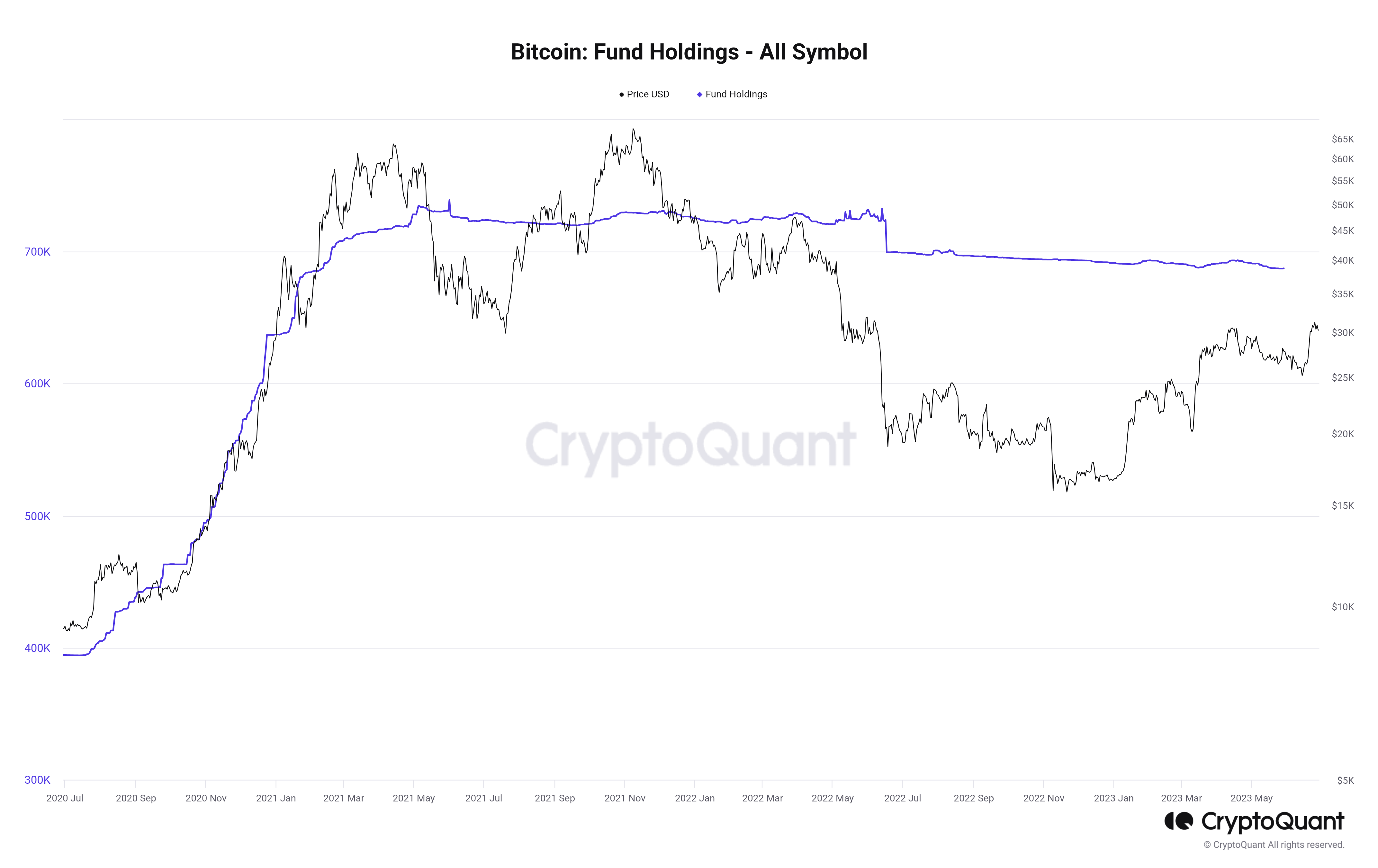Select the 2021 Jan x-axis label
The image size is (1378, 868).
[x=276, y=798]
